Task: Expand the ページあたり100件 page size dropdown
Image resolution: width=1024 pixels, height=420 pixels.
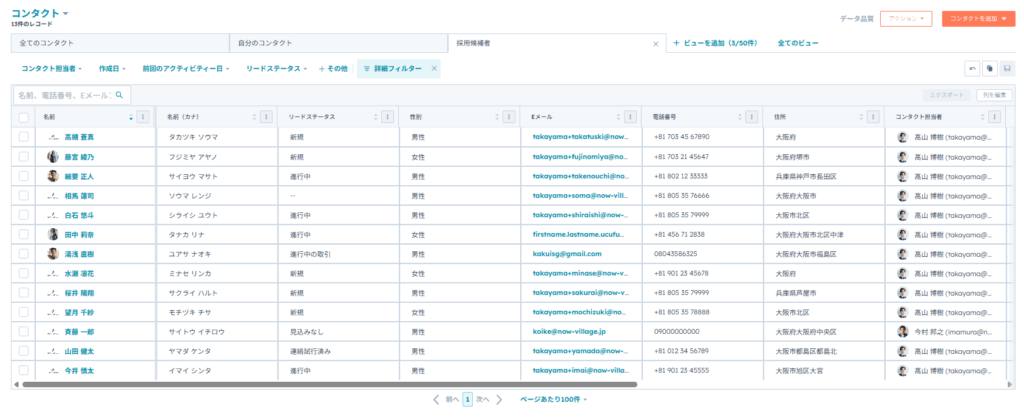Action: click(554, 399)
